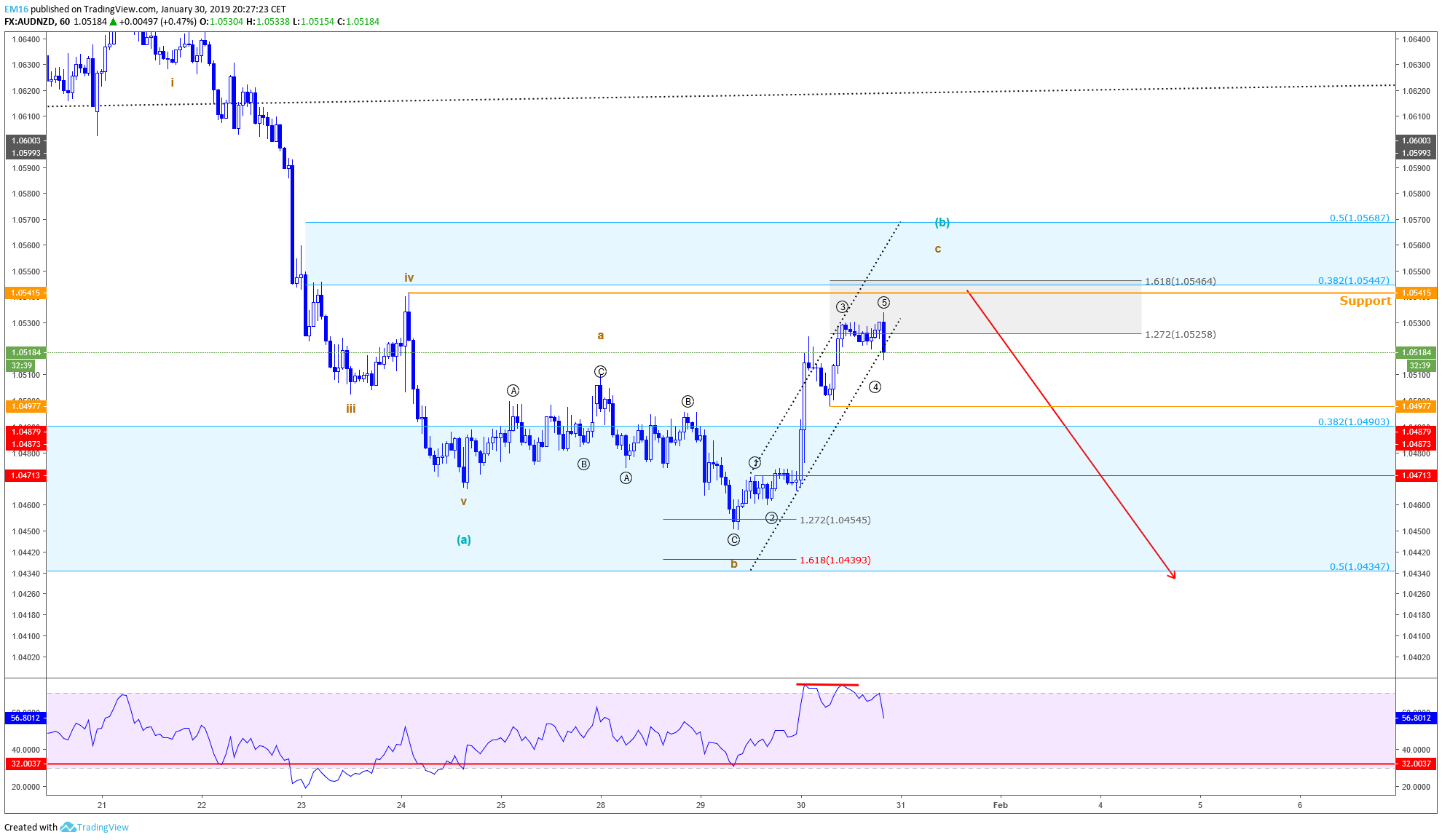Click the brown i wave label
Viewport: 1442px width, 840px height.
click(173, 83)
